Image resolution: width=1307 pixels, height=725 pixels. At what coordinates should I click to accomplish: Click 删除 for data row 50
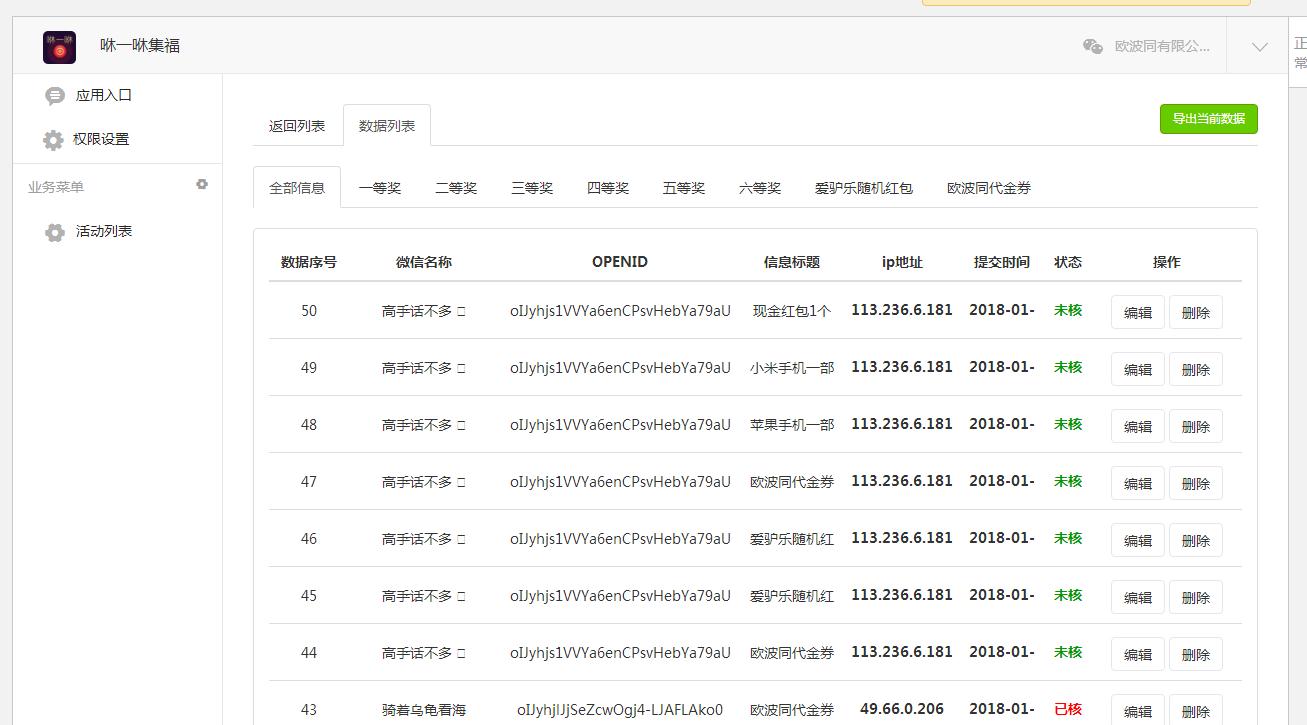pos(1196,312)
